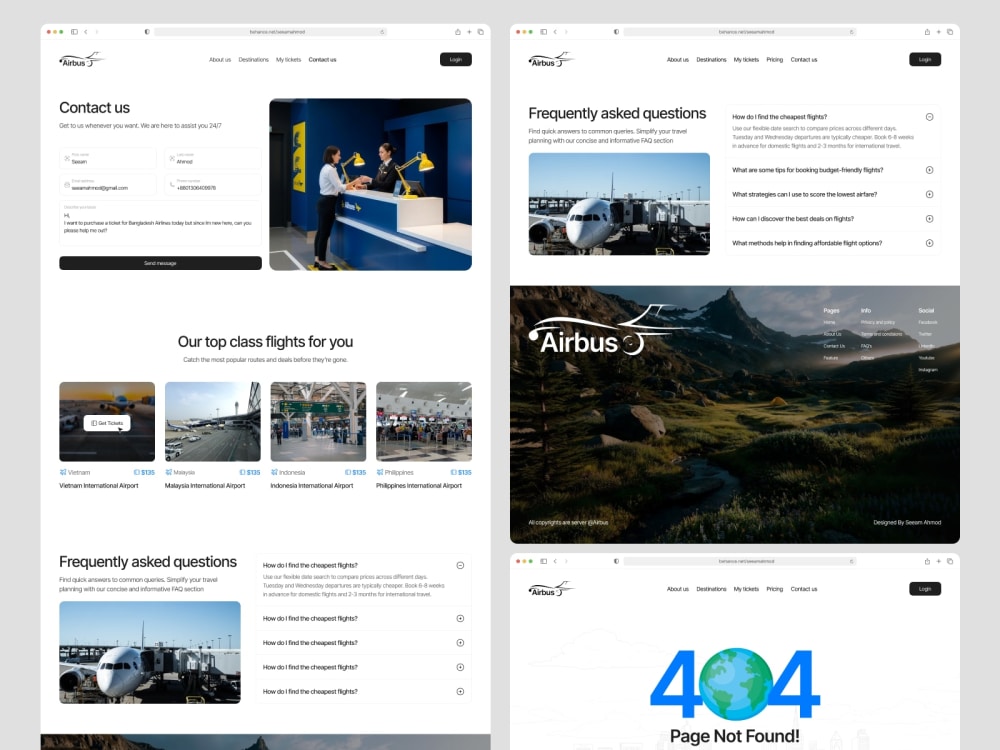Expand 'What methods help in finding affordable flight options?'

click(929, 243)
